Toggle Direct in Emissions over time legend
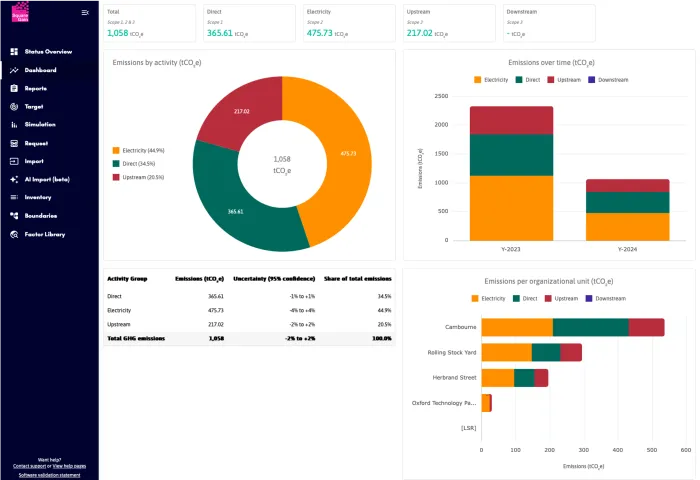The height and width of the screenshot is (480, 700). pyautogui.click(x=528, y=80)
